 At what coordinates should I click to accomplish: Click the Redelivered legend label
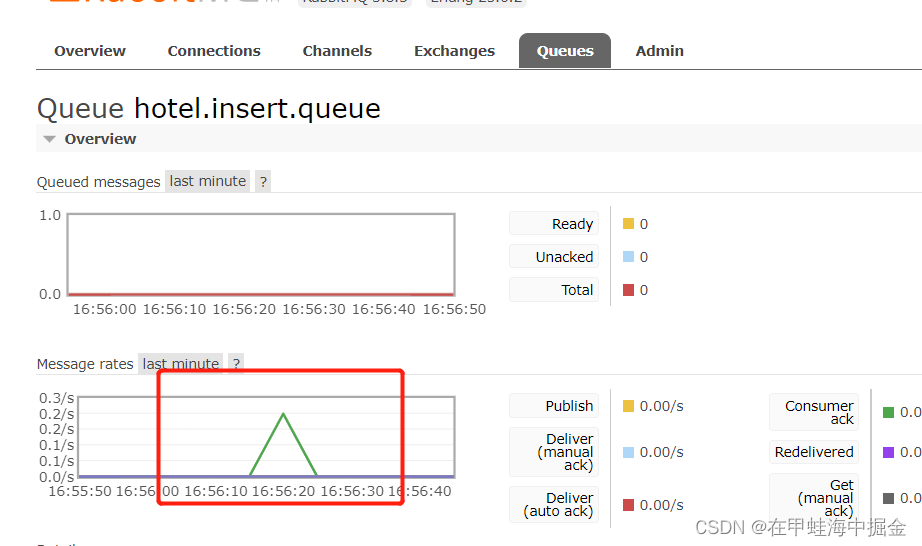(814, 452)
